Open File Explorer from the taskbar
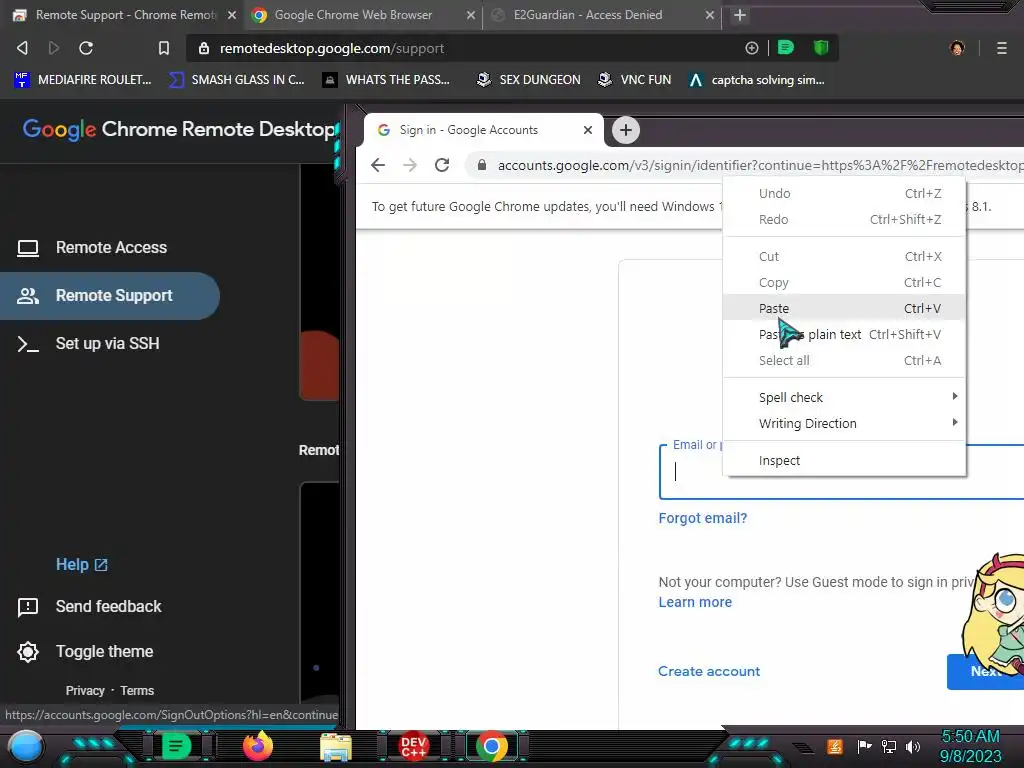The width and height of the screenshot is (1024, 768). [336, 747]
